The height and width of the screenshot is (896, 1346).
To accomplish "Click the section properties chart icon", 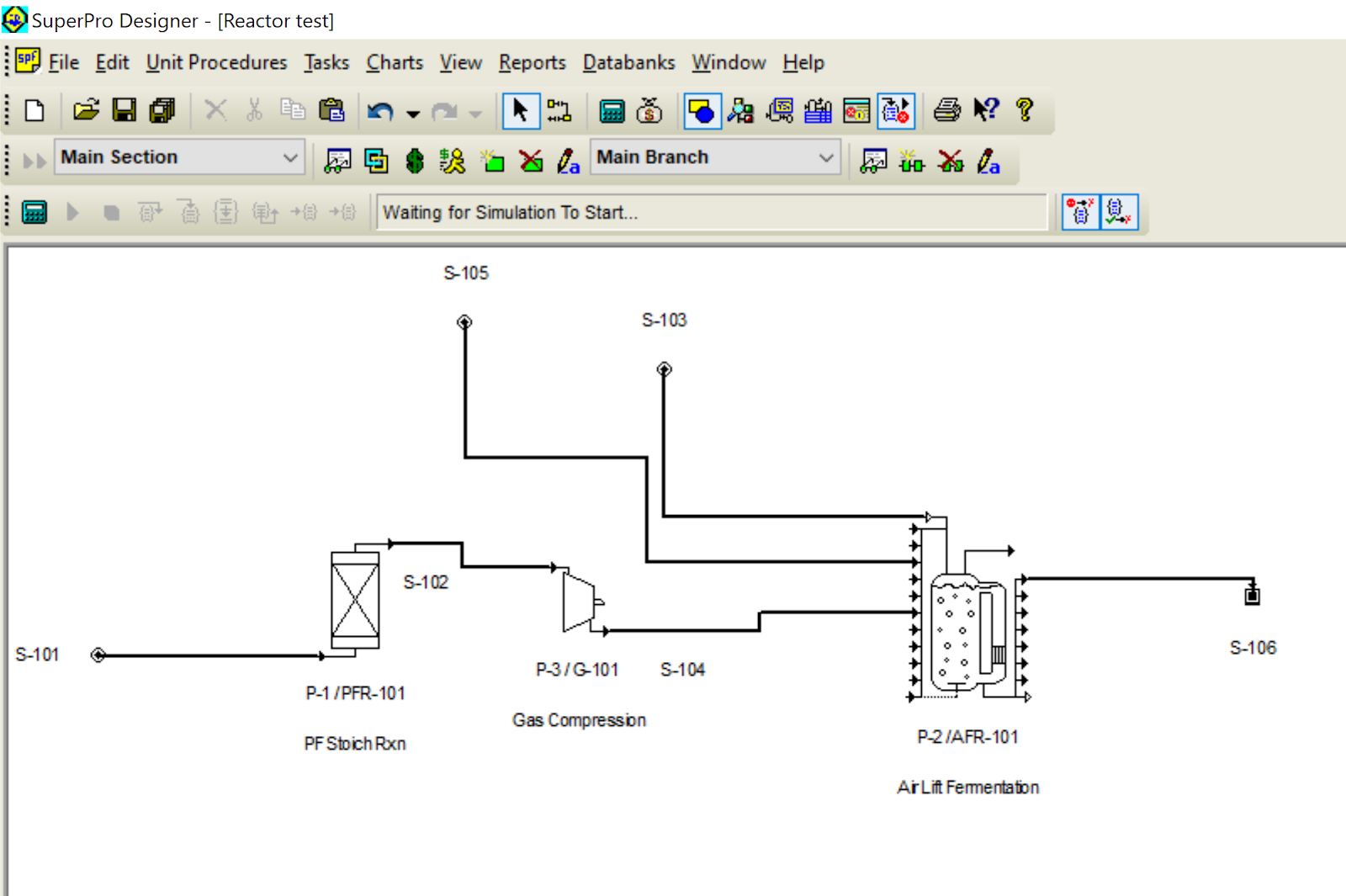I will 337,161.
